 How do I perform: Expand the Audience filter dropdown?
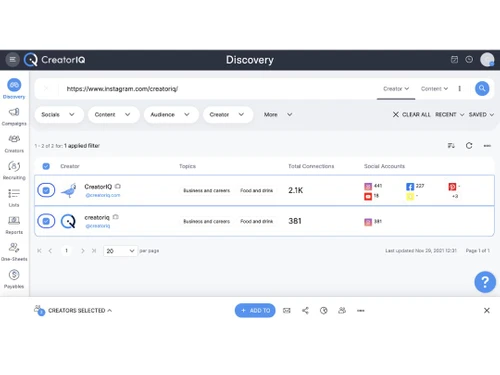click(171, 114)
